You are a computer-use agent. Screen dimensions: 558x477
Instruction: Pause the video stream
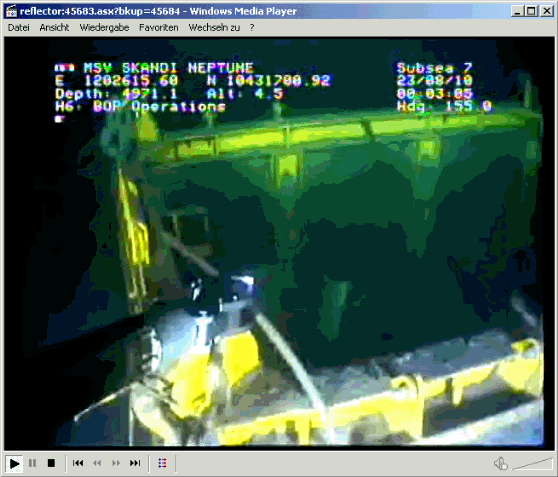(x=32, y=463)
